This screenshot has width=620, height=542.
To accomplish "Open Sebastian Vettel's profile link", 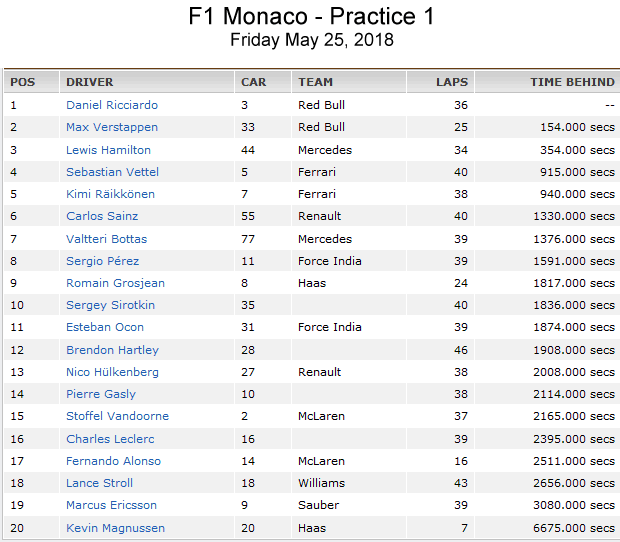I will [112, 172].
